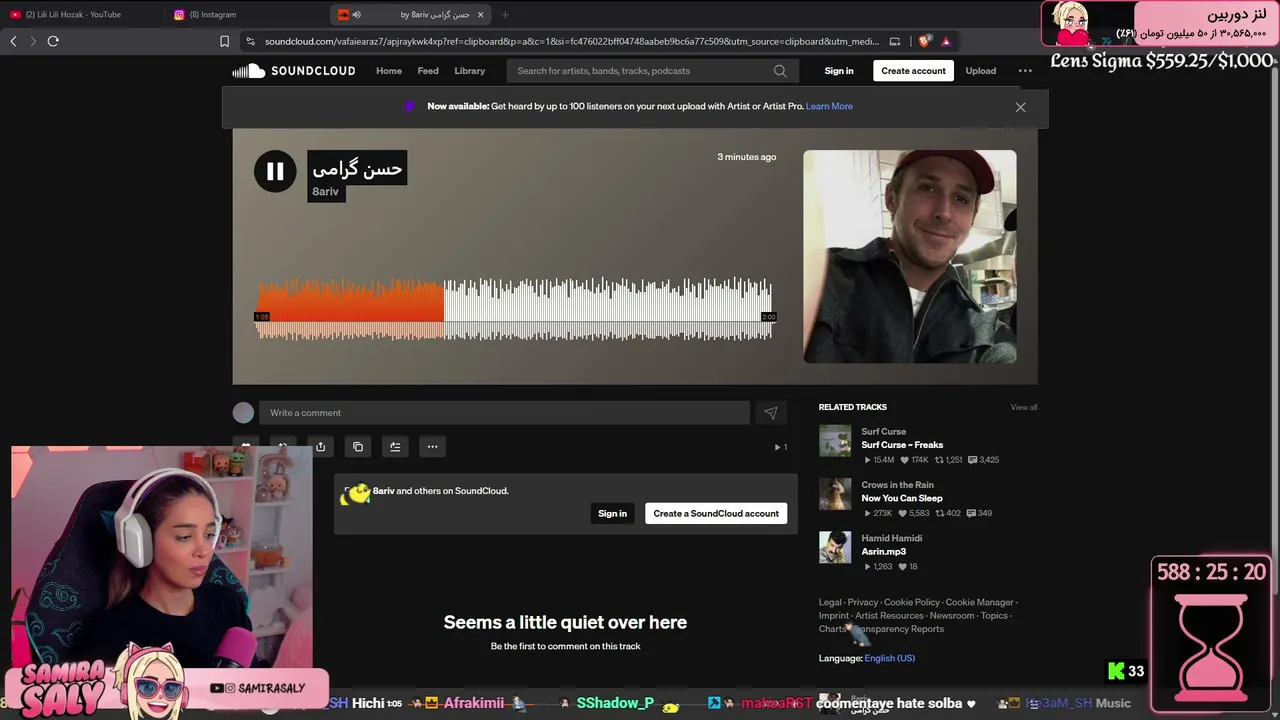Click the search magnifier icon
Image resolution: width=1280 pixels, height=720 pixels.
(780, 71)
